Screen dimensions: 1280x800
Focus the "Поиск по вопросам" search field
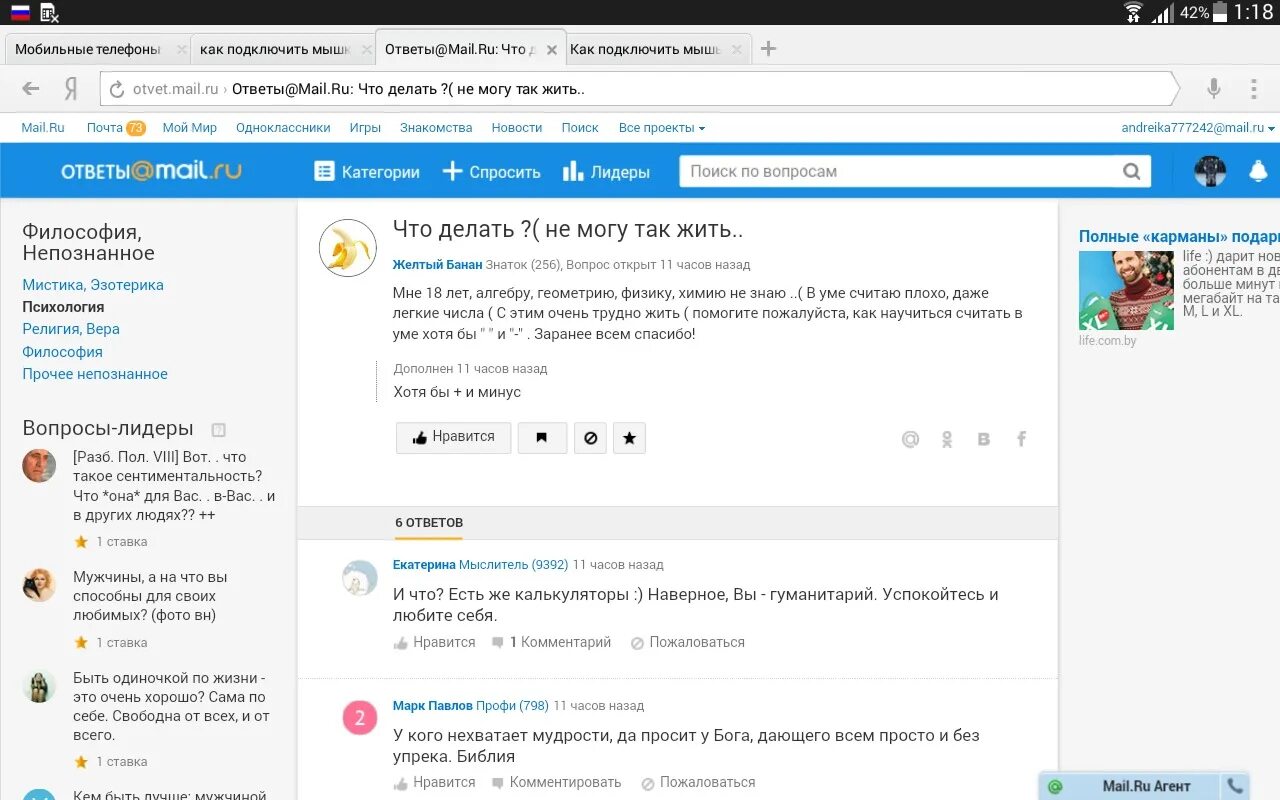point(900,171)
